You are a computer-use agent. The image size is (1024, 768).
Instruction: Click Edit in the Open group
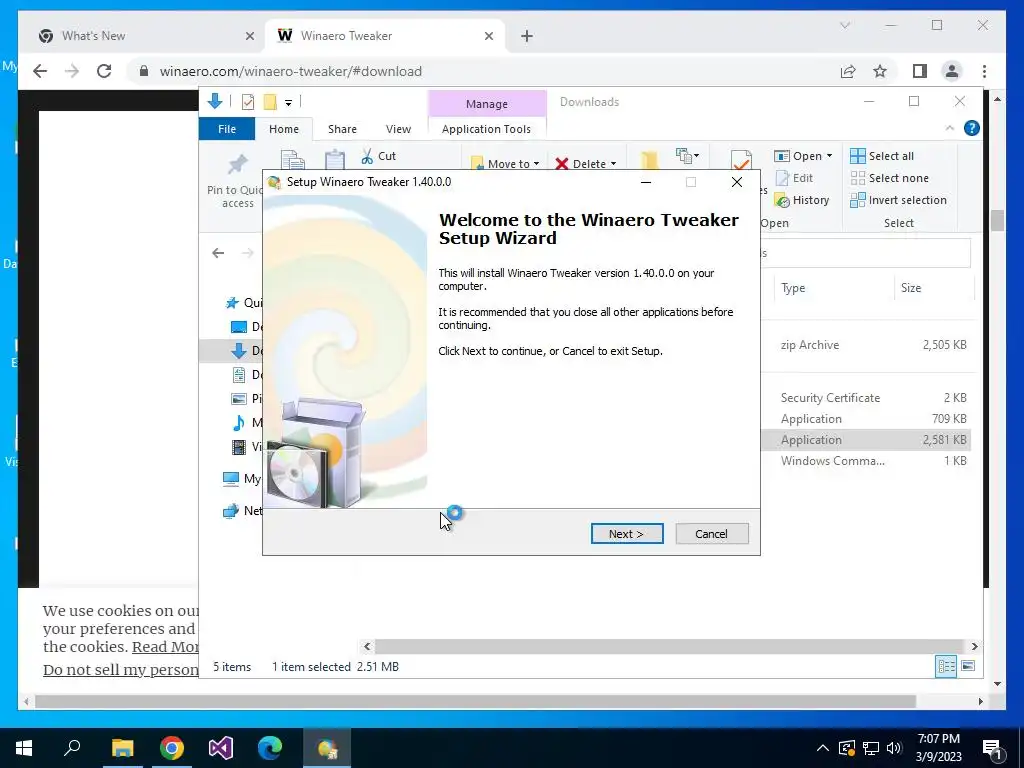pos(794,178)
